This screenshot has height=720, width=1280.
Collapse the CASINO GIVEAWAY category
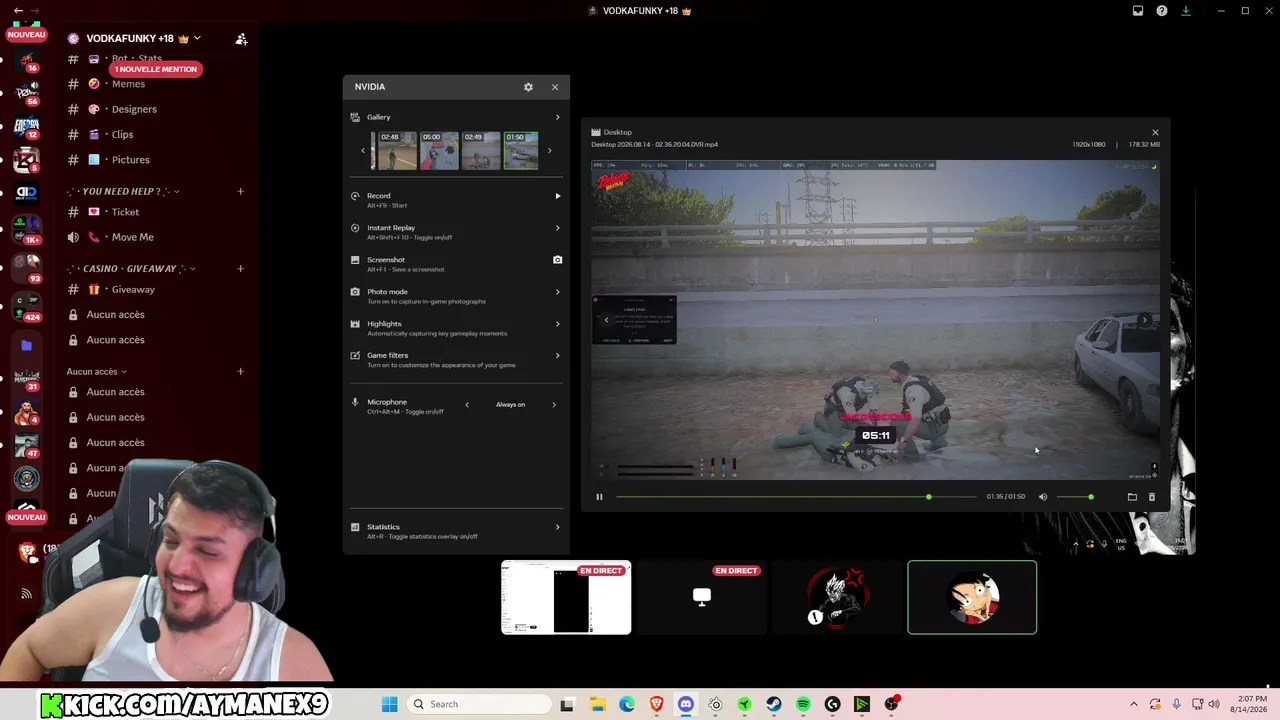pos(131,268)
